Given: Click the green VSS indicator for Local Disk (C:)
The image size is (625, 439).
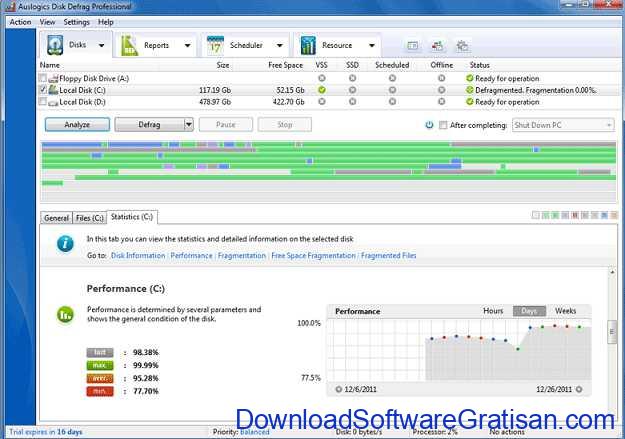Looking at the screenshot, I should pyautogui.click(x=322, y=90).
